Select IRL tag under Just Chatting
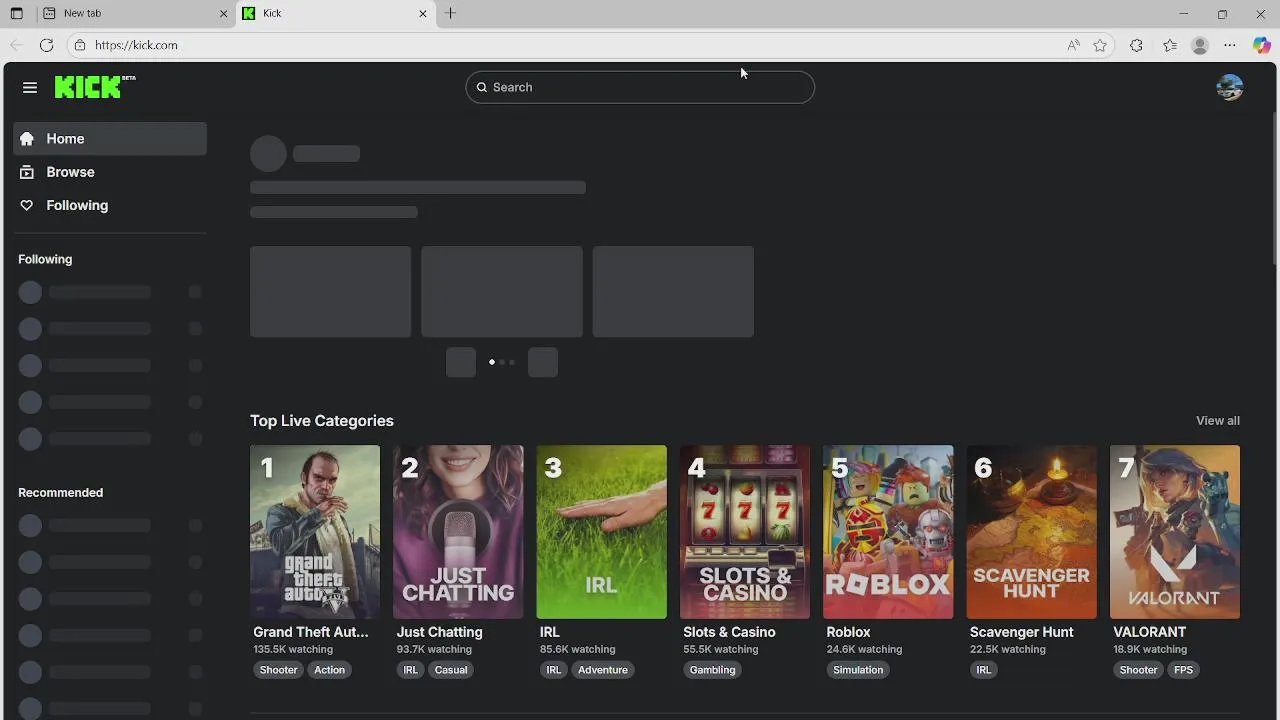Viewport: 1280px width, 720px height. (410, 670)
